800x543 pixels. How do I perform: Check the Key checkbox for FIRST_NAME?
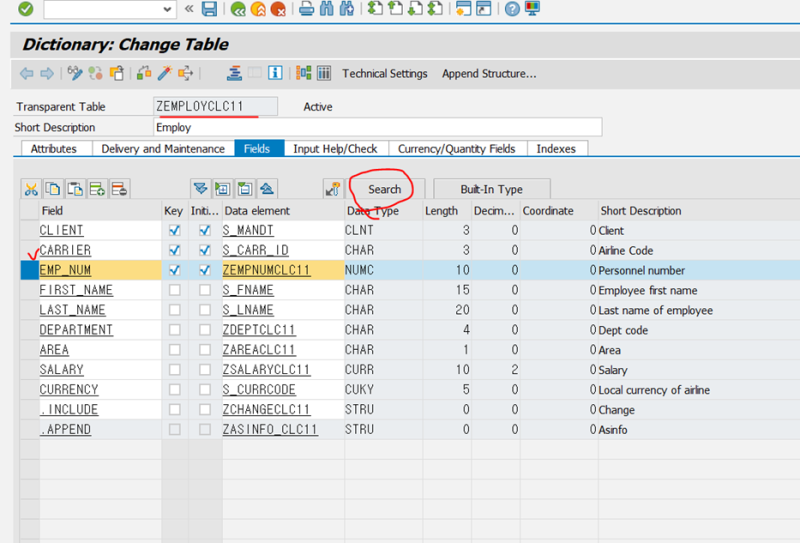pos(174,290)
